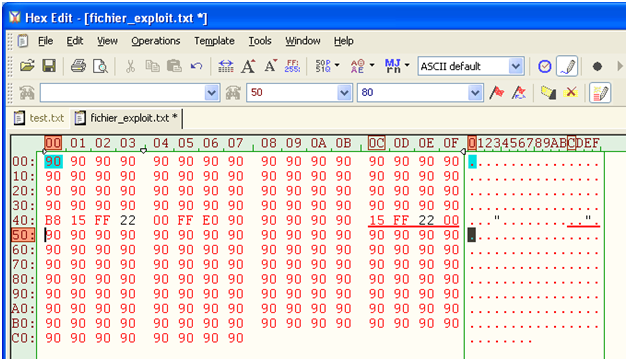Click the document icon in the menu bar
The width and height of the screenshot is (628, 361).
(x=23, y=41)
